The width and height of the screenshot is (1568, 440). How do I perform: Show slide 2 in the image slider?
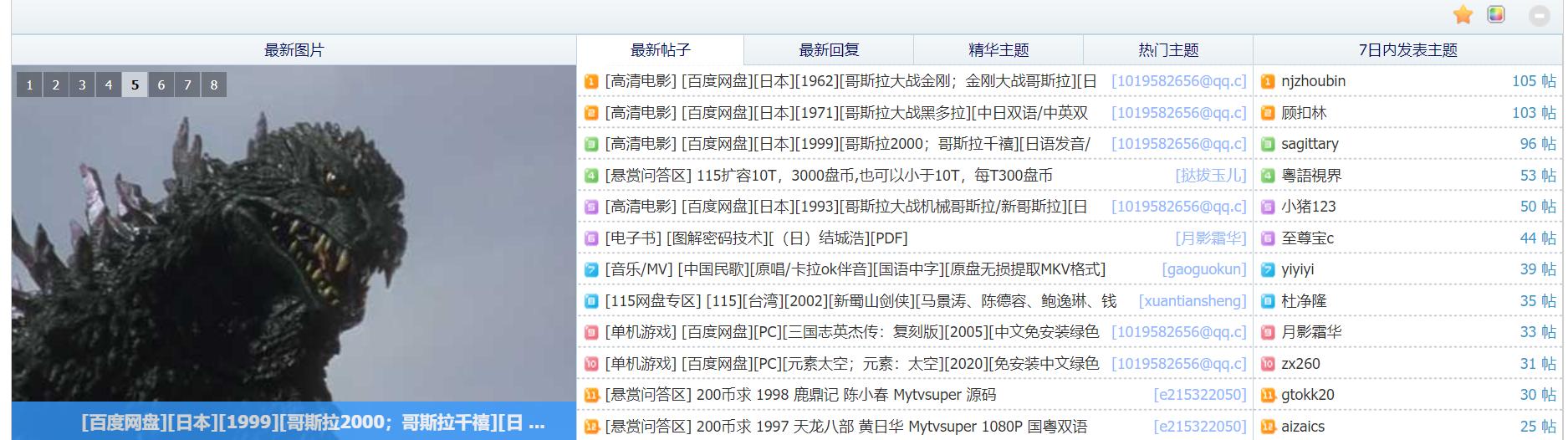(56, 84)
